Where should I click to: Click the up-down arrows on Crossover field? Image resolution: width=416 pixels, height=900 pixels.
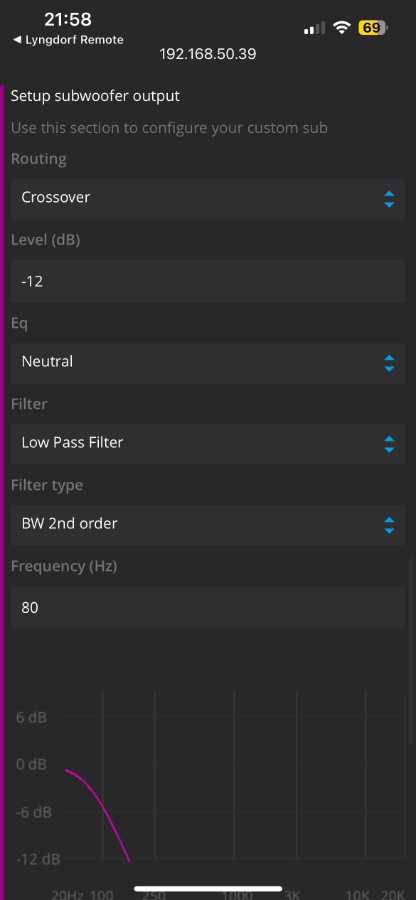point(389,199)
